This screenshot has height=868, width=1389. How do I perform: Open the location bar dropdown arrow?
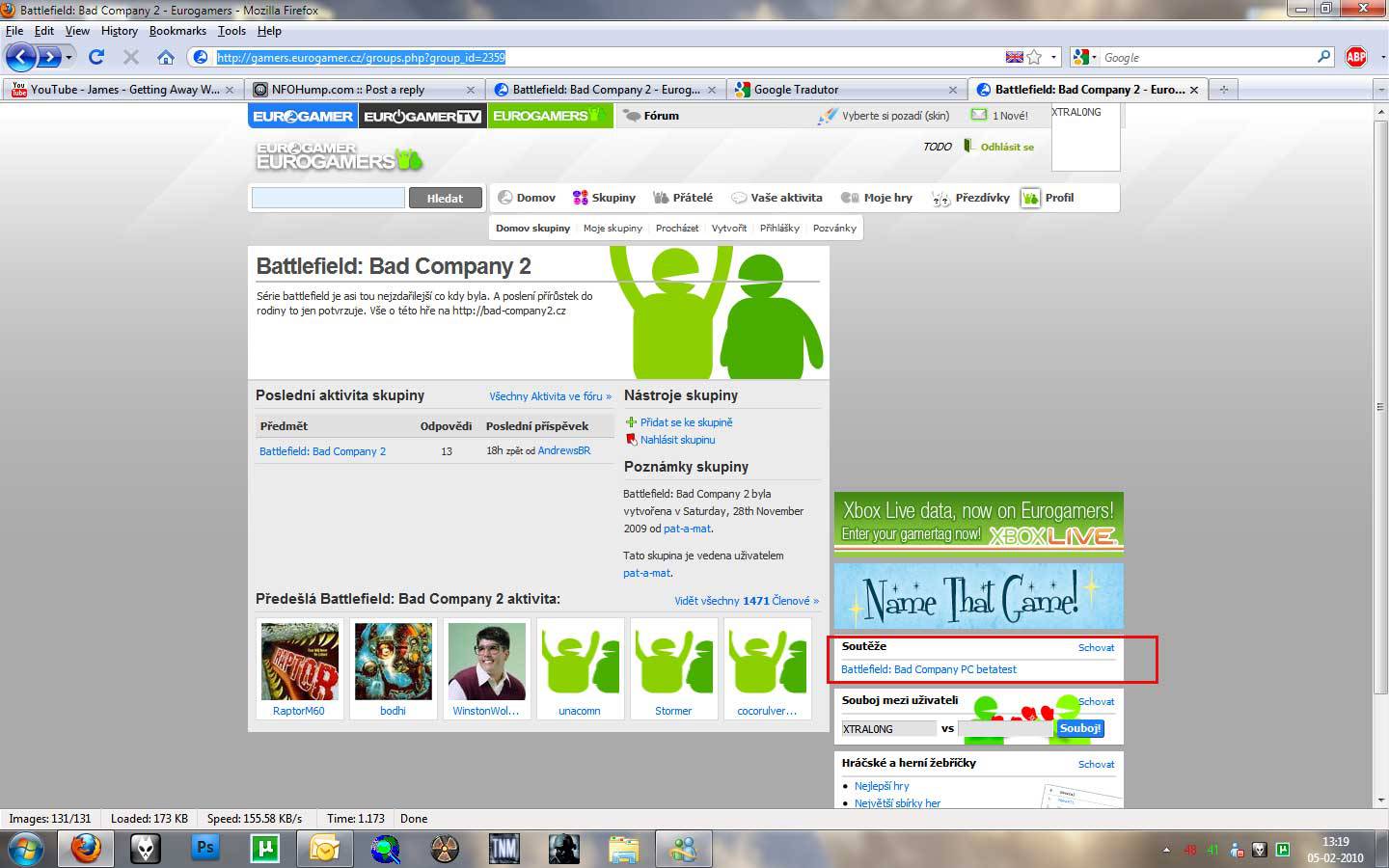point(1053,58)
